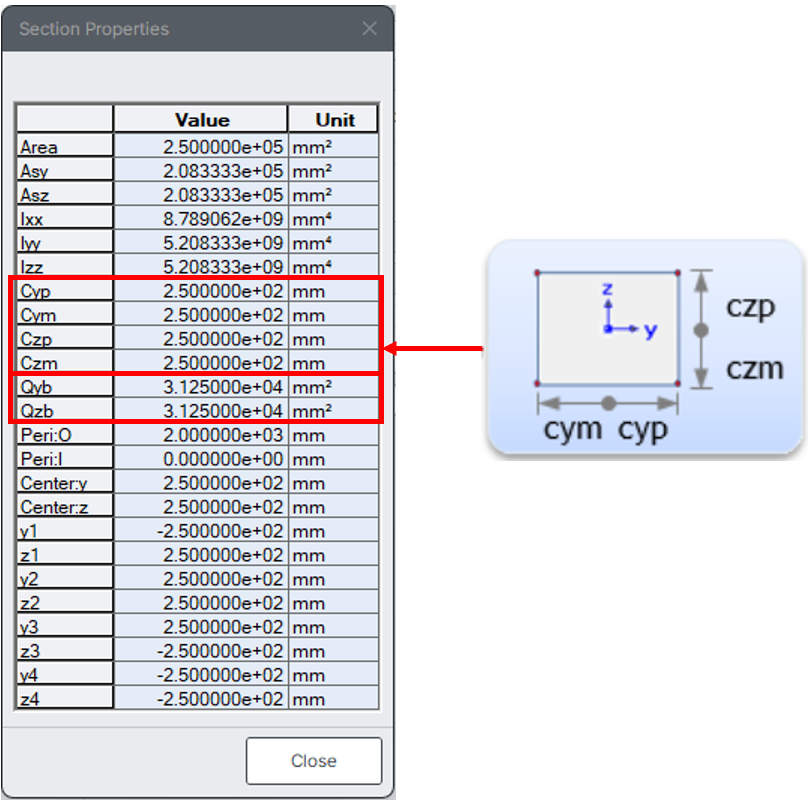Select the Qzb row label
This screenshot has height=802, width=811.
pyautogui.click(x=65, y=411)
